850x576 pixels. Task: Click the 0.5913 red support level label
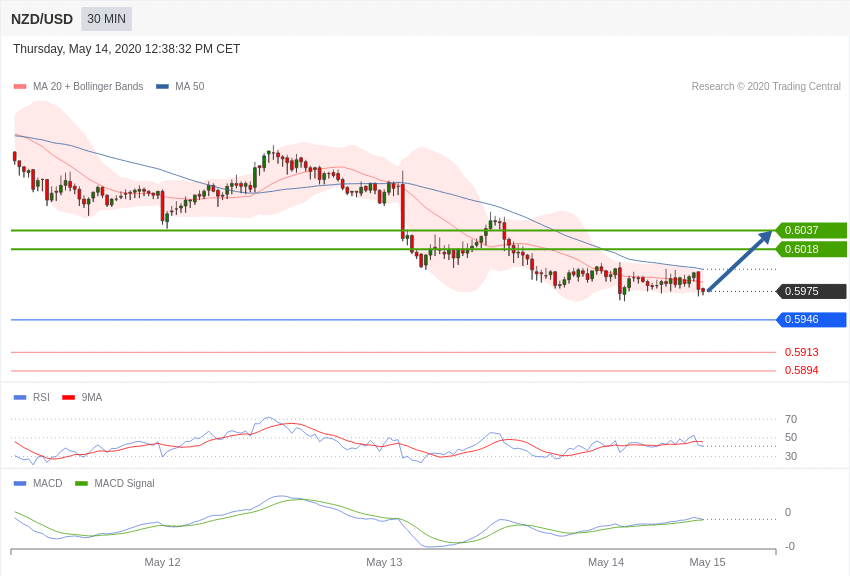(801, 352)
